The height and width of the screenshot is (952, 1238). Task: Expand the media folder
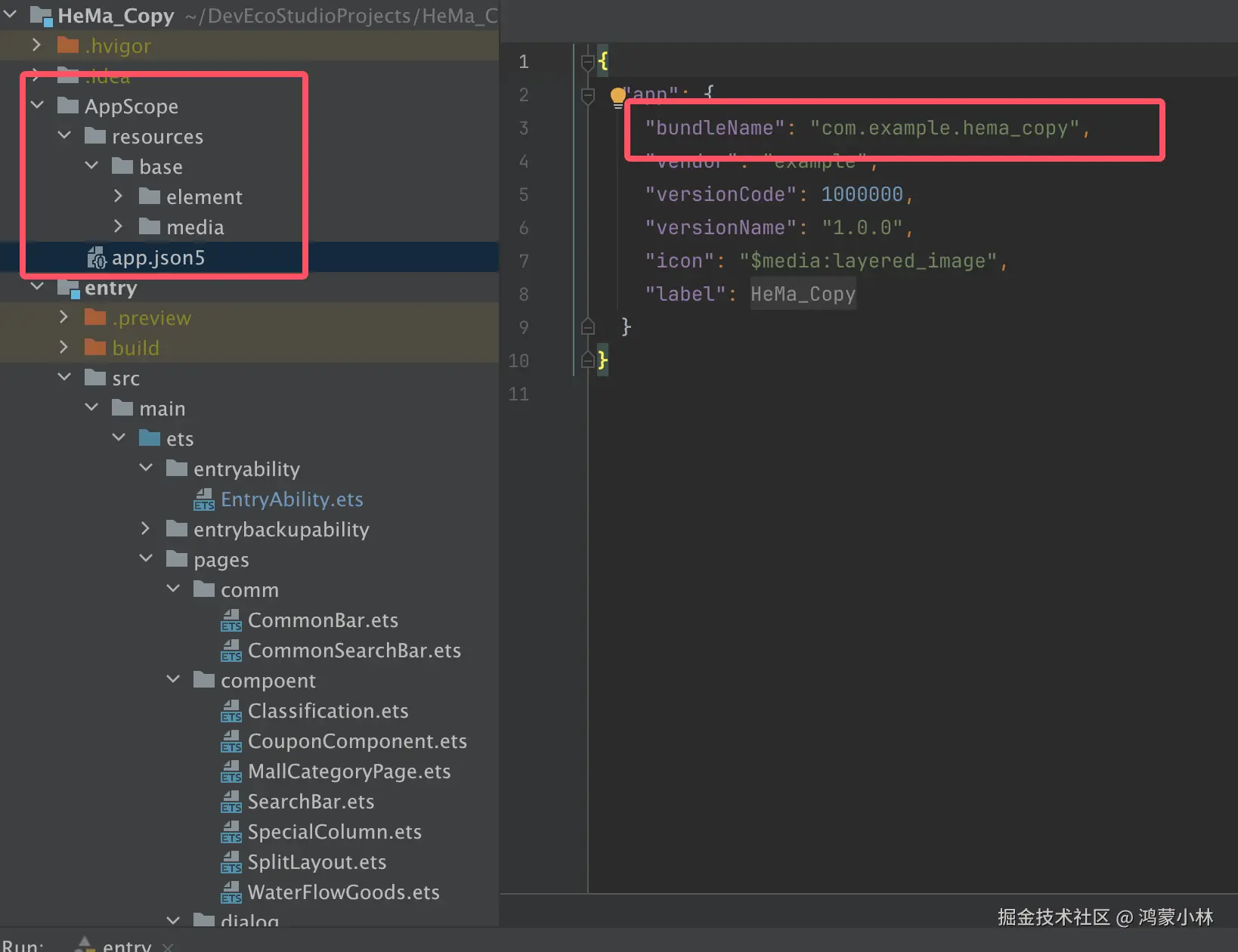point(119,227)
